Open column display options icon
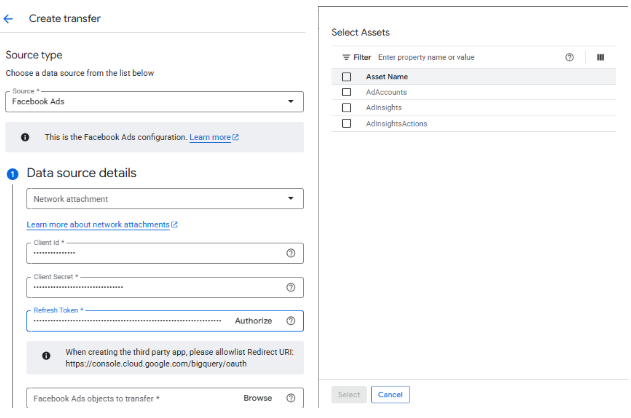The width and height of the screenshot is (631, 418). tap(600, 57)
